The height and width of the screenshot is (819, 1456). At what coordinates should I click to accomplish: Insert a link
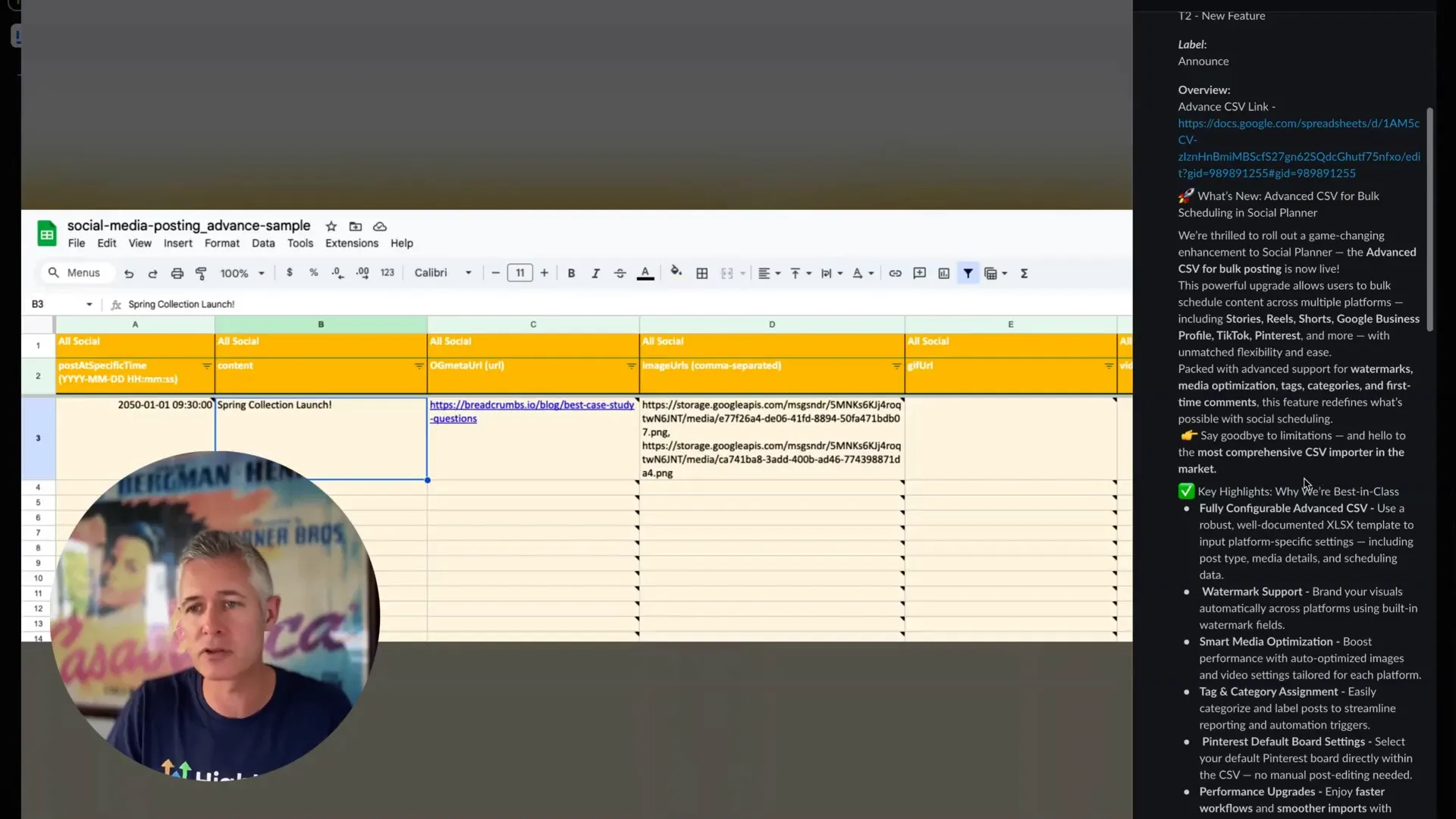click(x=895, y=273)
